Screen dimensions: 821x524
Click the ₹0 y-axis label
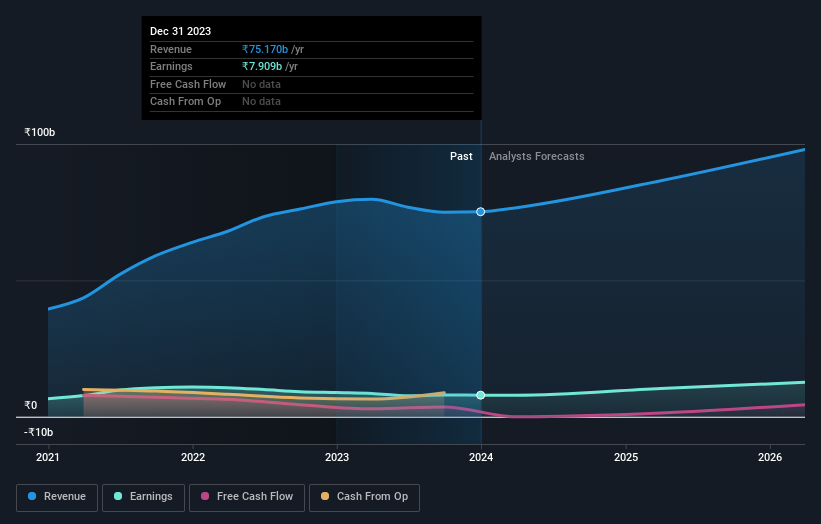[30, 405]
